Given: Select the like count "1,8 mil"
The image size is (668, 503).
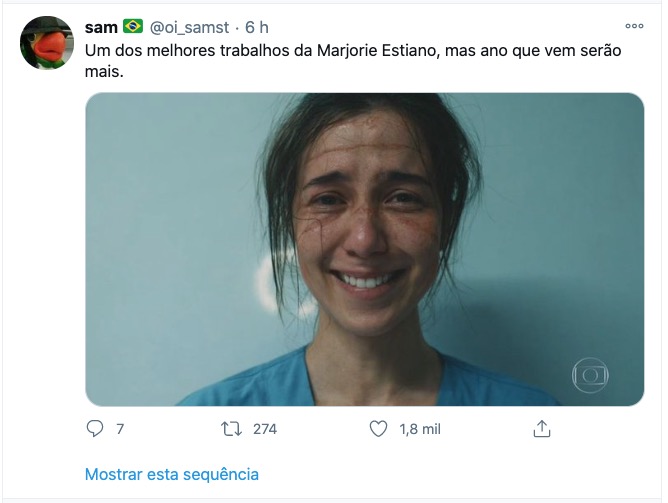Looking at the screenshot, I should pos(420,429).
